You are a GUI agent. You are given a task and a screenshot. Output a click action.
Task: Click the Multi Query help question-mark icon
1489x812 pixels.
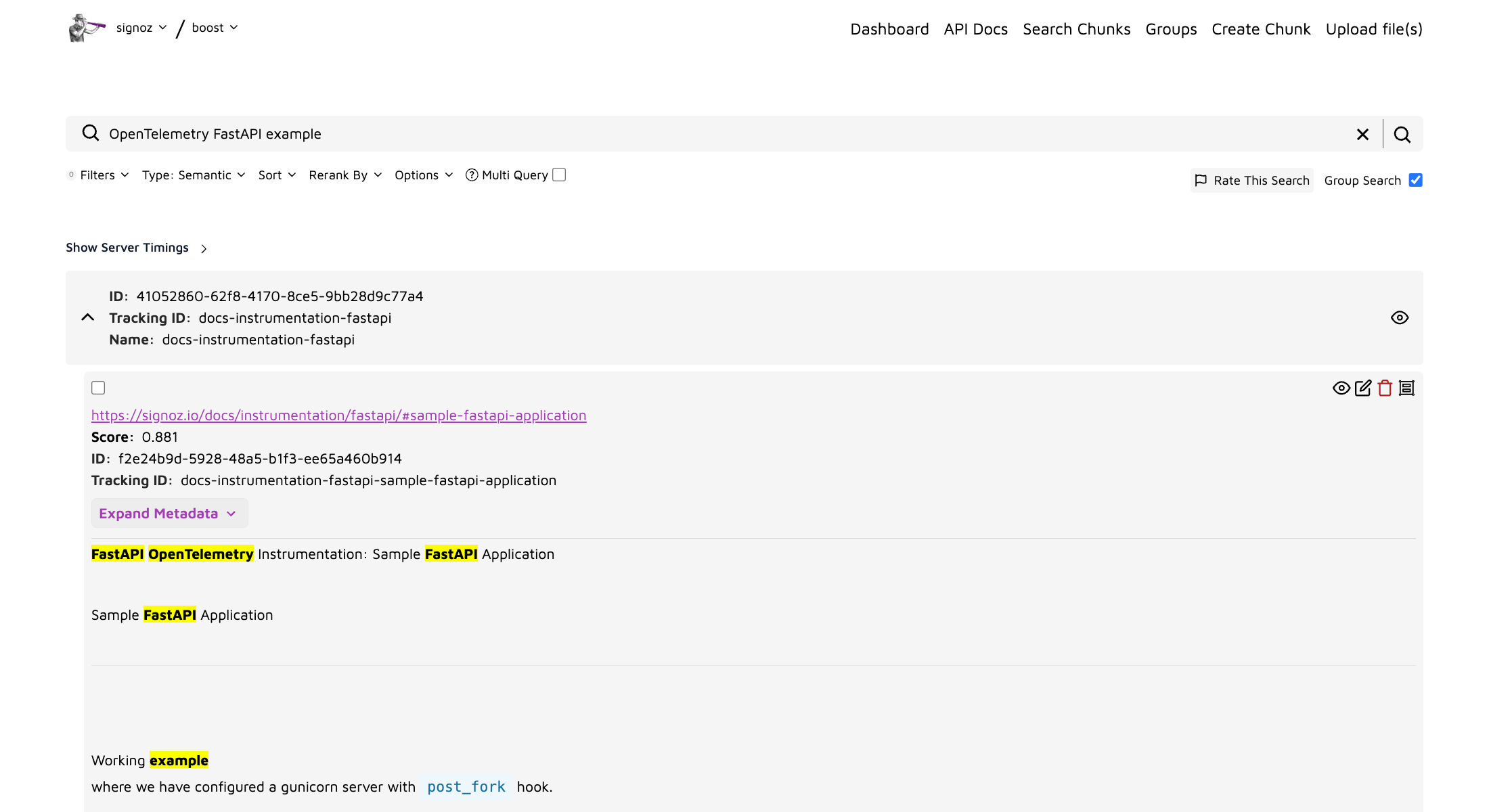[x=472, y=175]
